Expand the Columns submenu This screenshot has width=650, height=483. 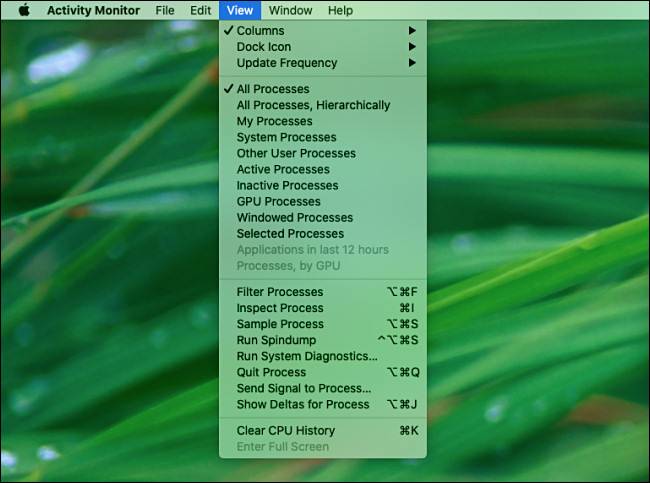pyautogui.click(x=323, y=31)
